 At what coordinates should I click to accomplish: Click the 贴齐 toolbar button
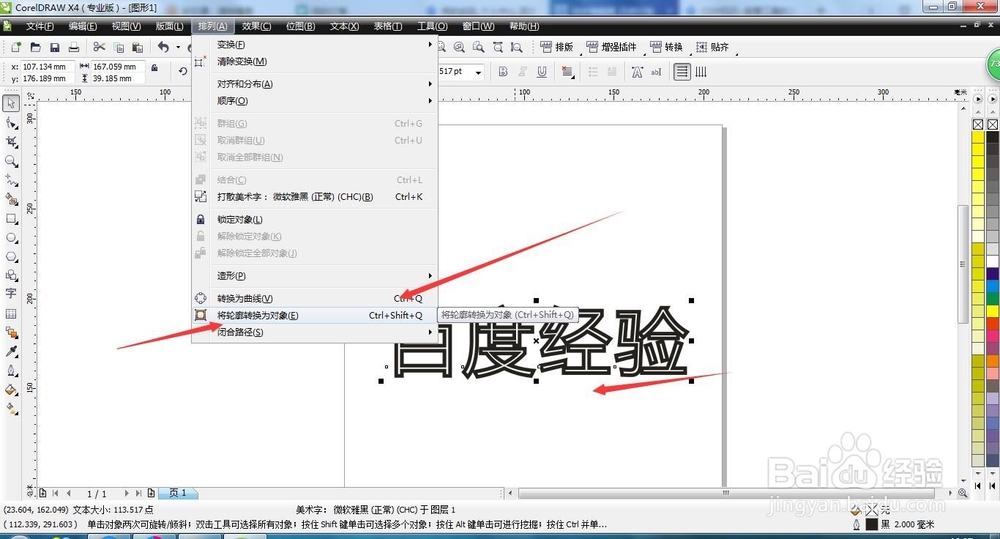pyautogui.click(x=712, y=47)
